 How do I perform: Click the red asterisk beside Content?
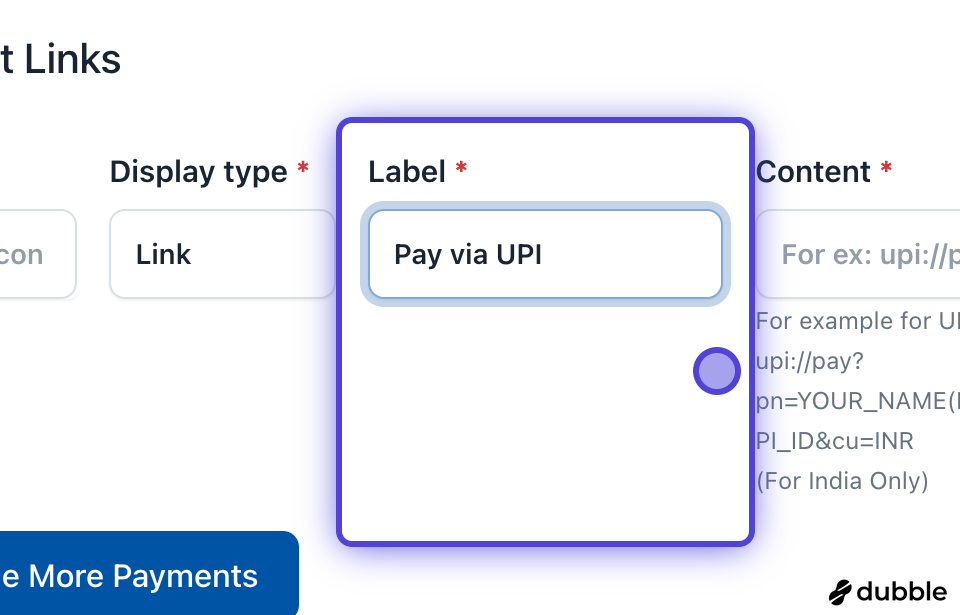[x=886, y=169]
